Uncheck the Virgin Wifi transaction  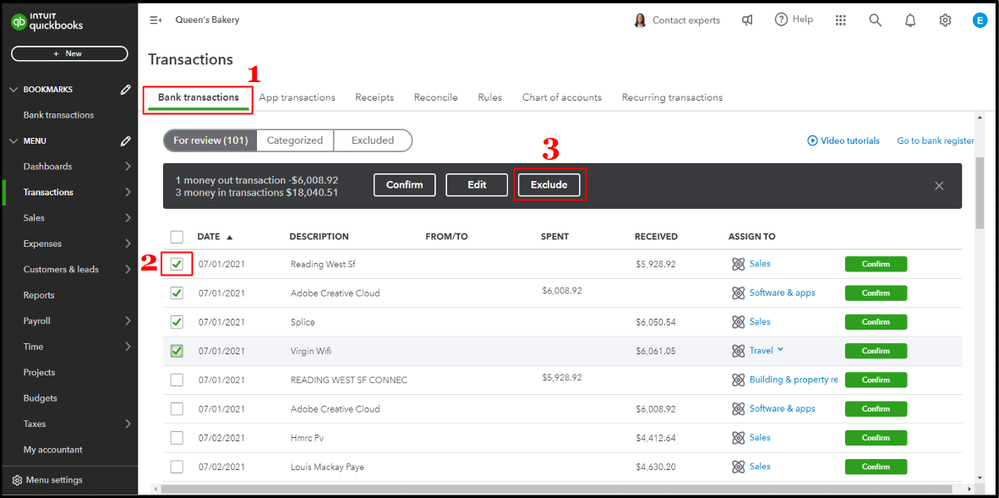point(177,351)
